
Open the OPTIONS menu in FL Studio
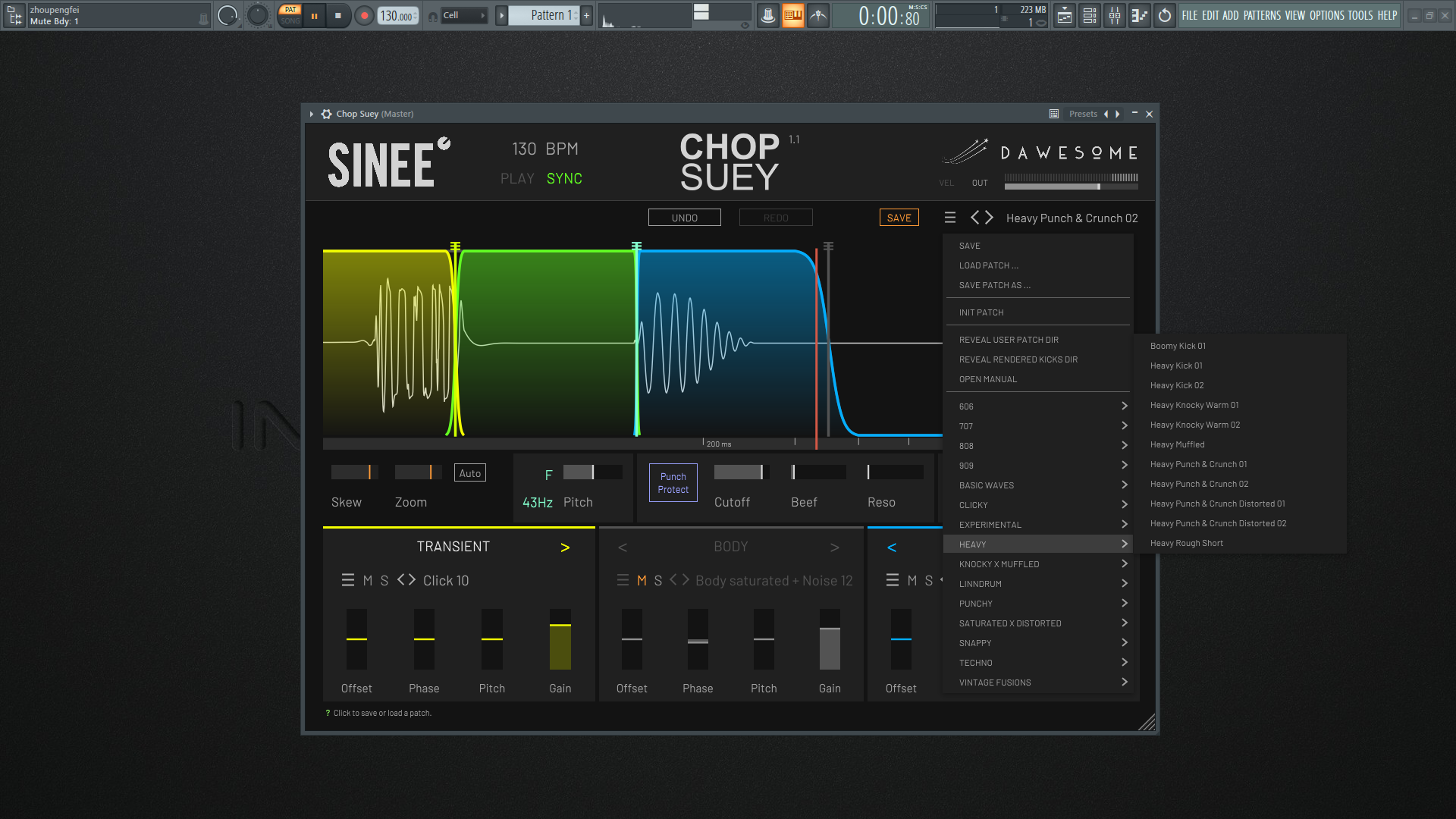pos(1327,15)
